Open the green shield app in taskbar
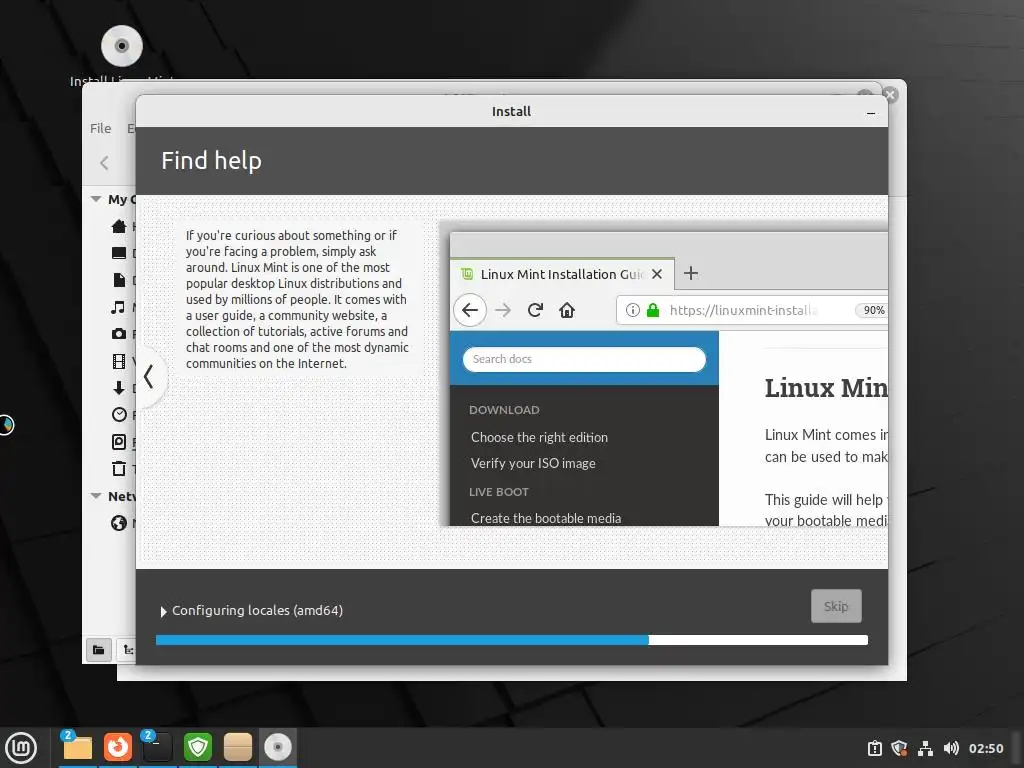 197,747
